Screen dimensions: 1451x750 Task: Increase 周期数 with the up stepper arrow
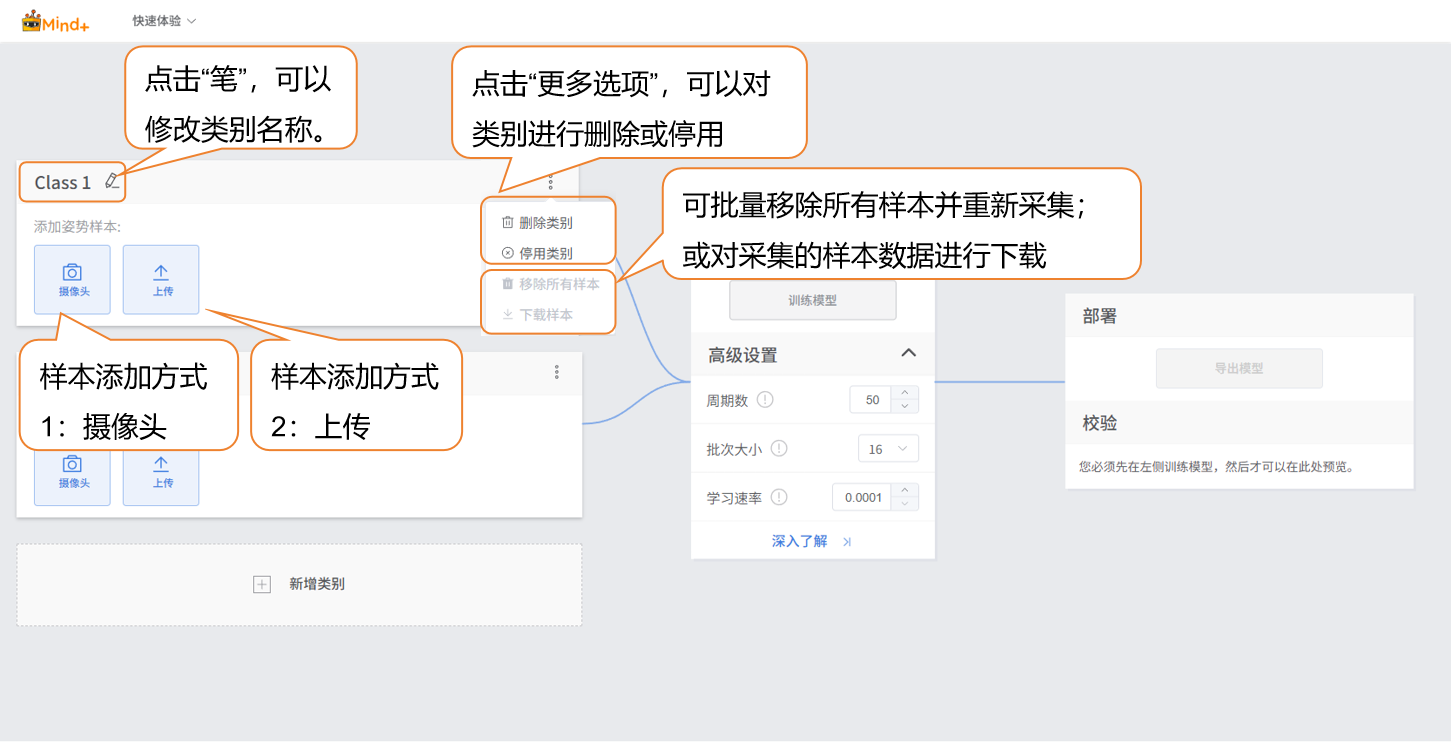click(x=904, y=393)
